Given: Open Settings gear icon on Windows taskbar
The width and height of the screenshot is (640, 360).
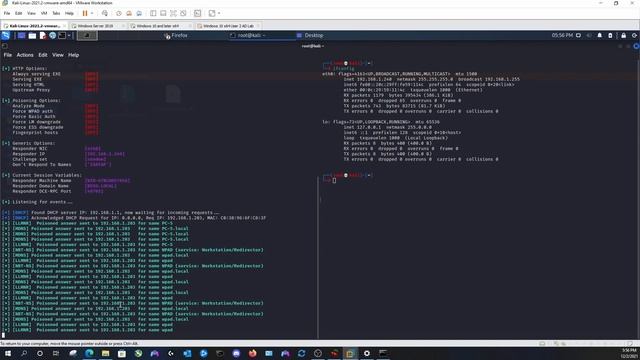Looking at the screenshot, I should 367,353.
